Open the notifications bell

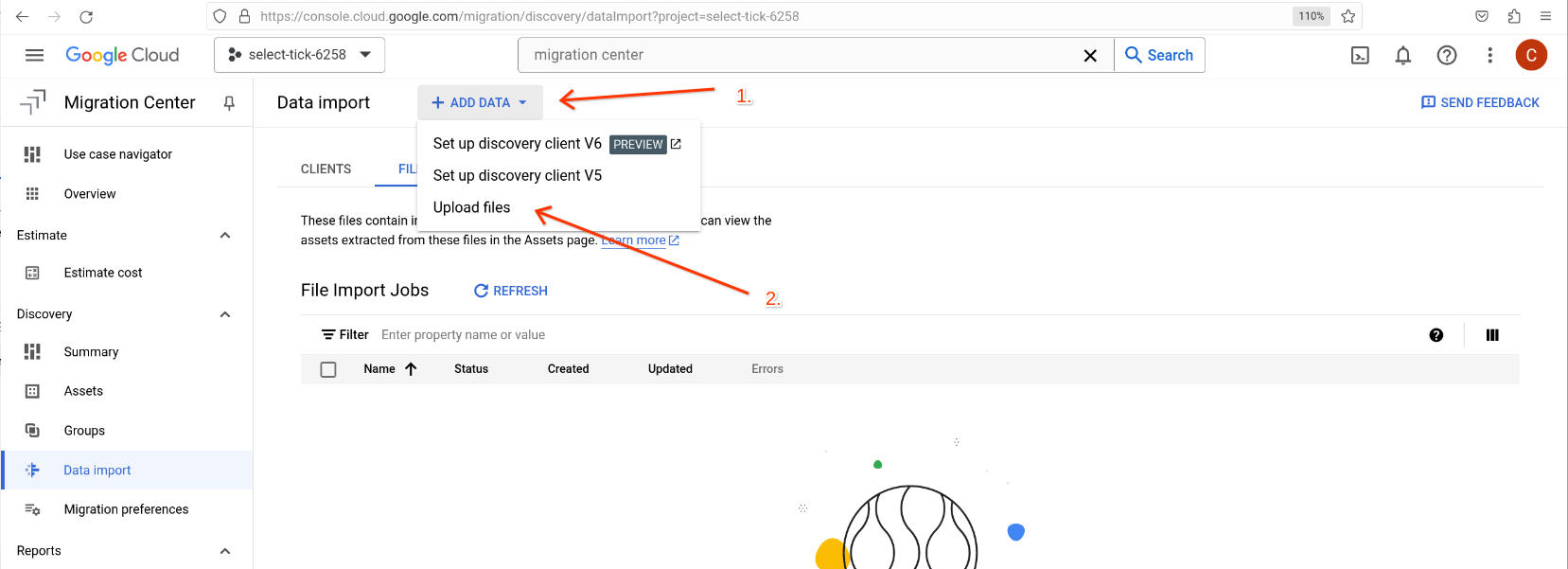coord(1403,55)
